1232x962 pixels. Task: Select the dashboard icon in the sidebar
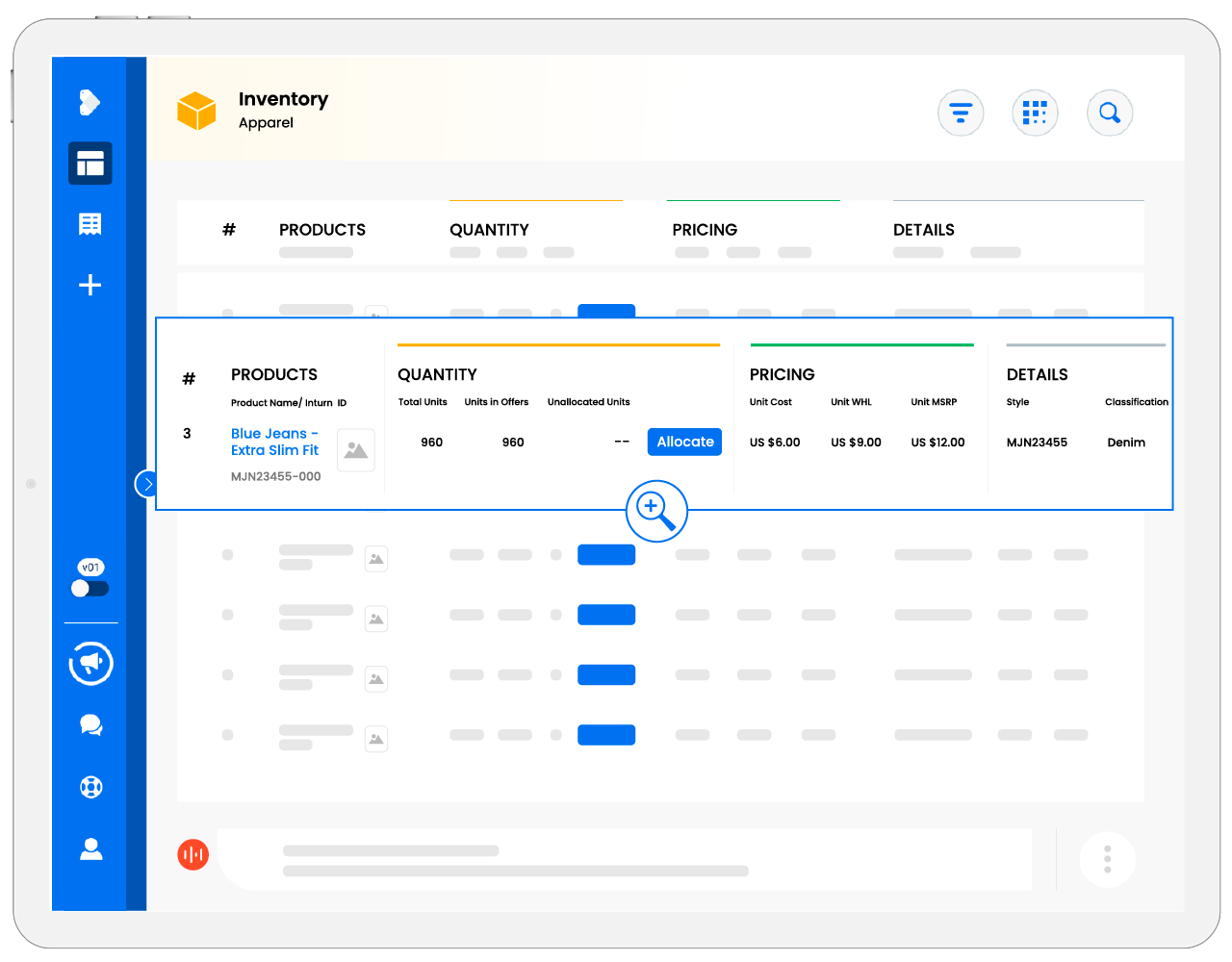[90, 164]
